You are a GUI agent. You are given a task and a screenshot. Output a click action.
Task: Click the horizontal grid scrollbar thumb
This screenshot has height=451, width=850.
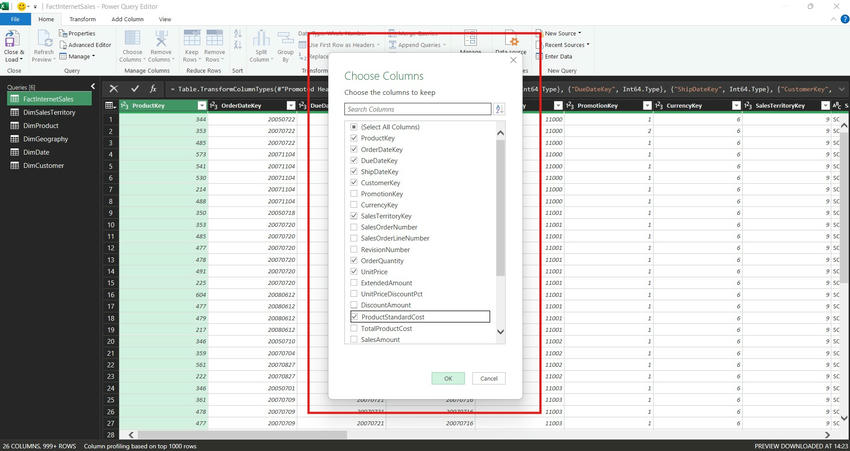[x=242, y=435]
